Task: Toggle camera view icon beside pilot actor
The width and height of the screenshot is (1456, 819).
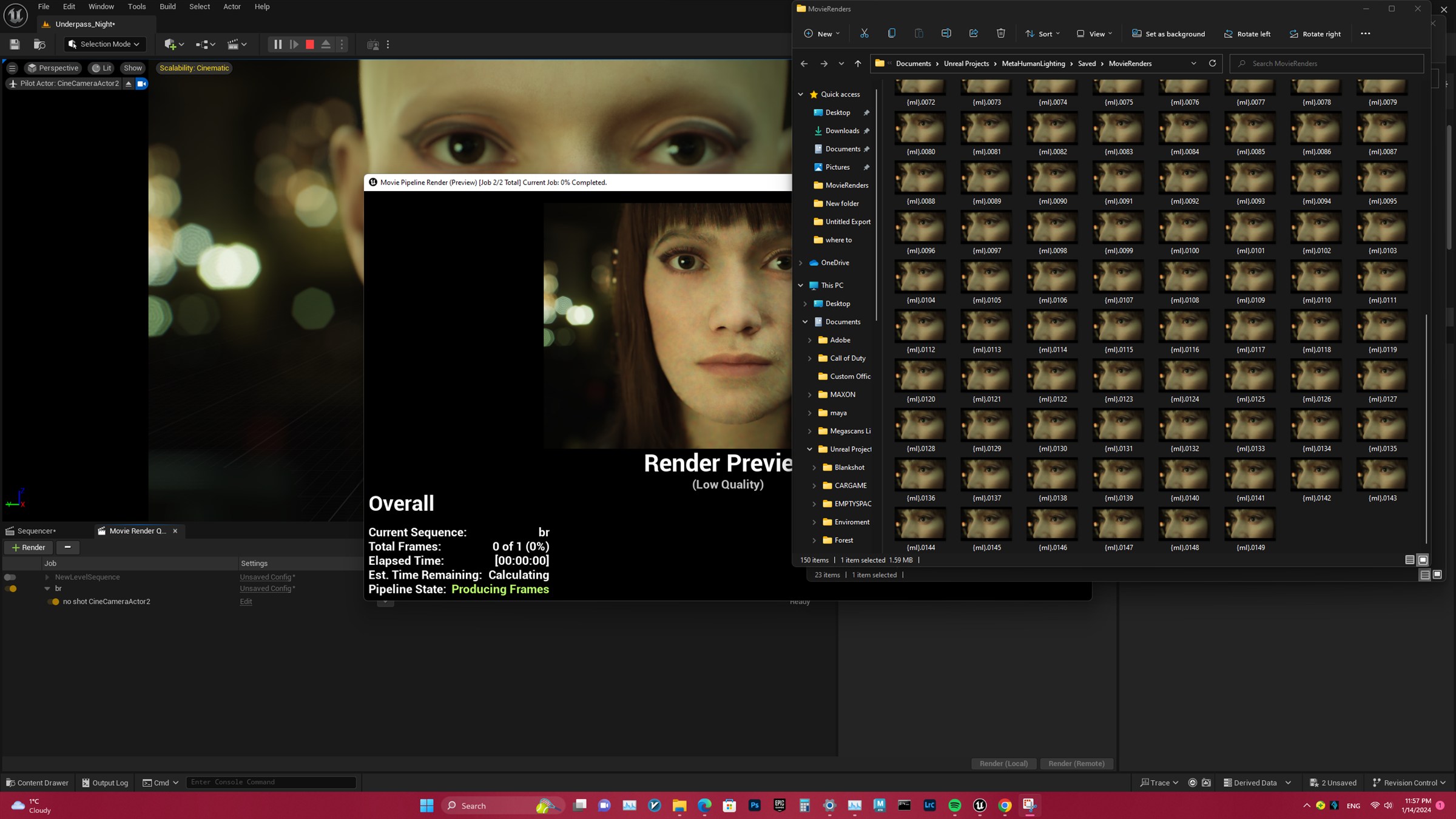Action: click(x=141, y=84)
